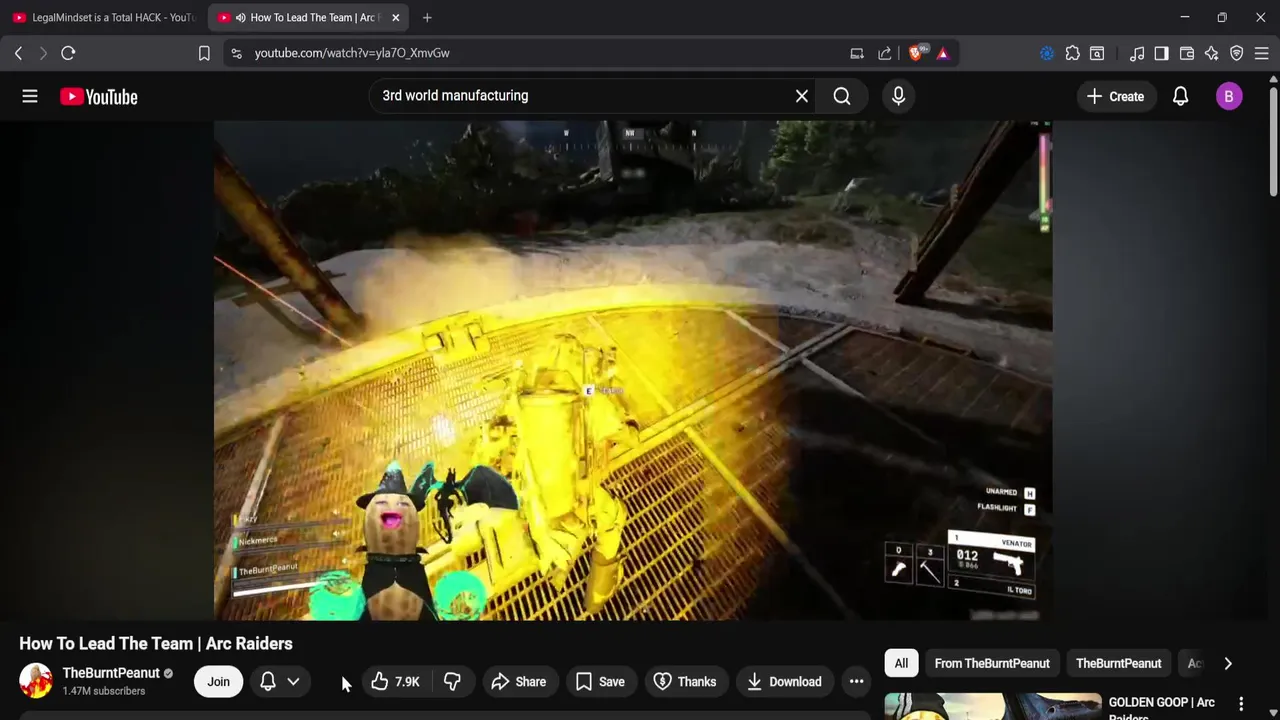Click How To Lead The Team title
Screen dimensions: 1280x720
click(x=156, y=643)
